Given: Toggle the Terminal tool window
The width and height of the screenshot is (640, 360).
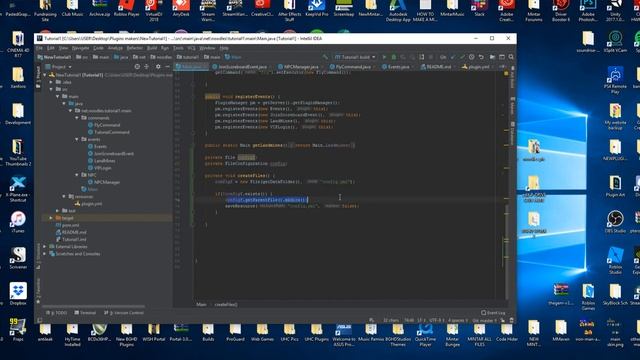Looking at the screenshot, I should 85,313.
